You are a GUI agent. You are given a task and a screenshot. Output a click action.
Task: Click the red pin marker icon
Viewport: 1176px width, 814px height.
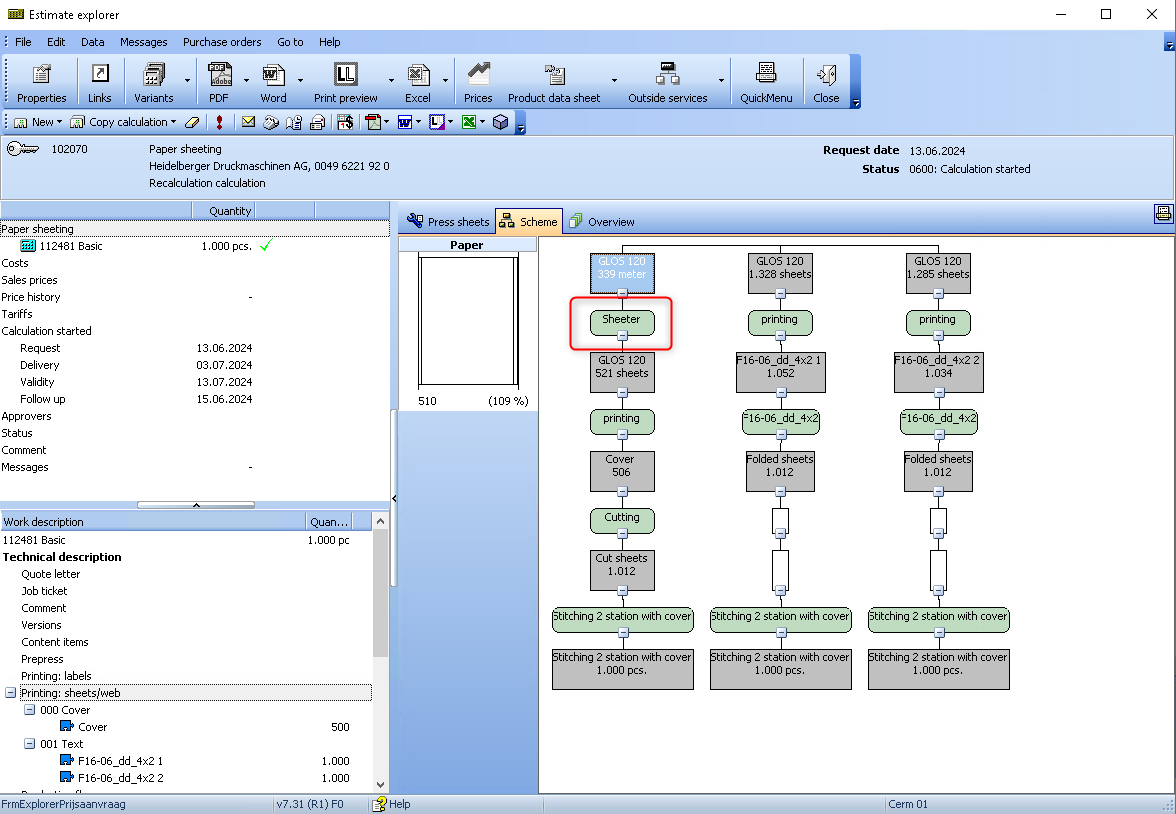[x=219, y=122]
